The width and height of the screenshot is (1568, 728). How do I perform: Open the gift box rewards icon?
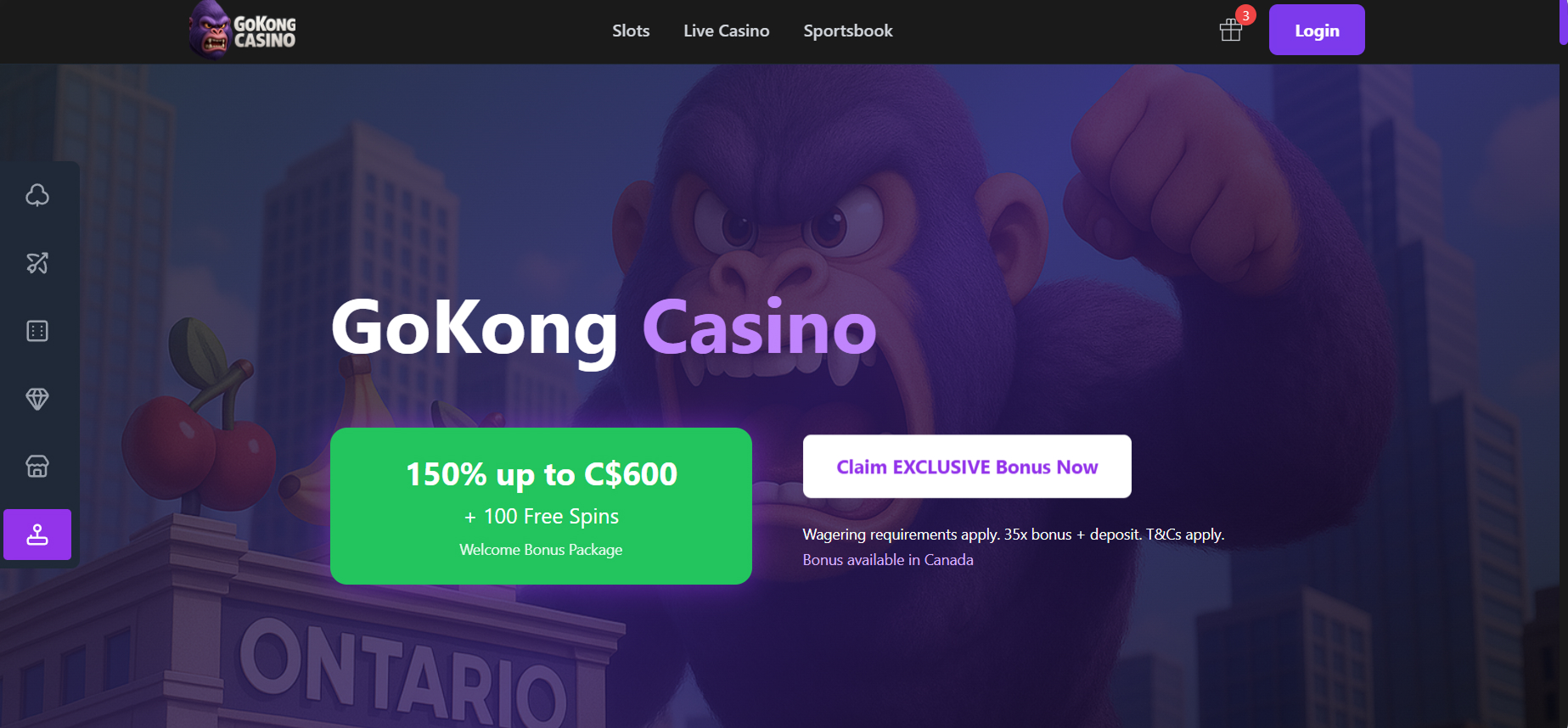click(1231, 31)
